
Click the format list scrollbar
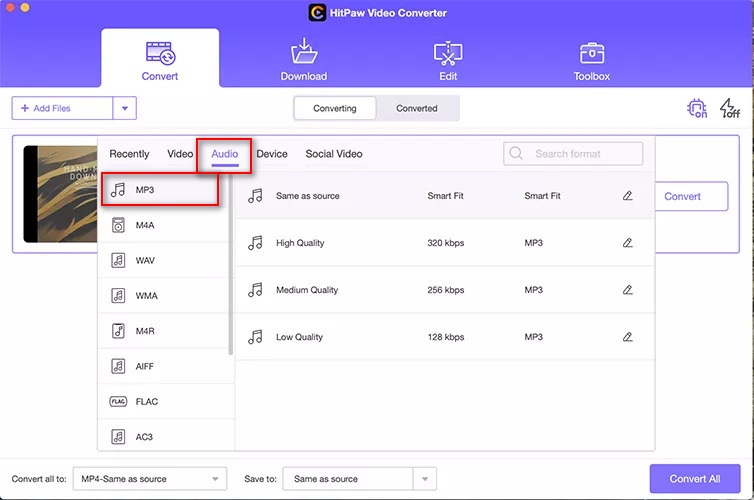(x=231, y=264)
